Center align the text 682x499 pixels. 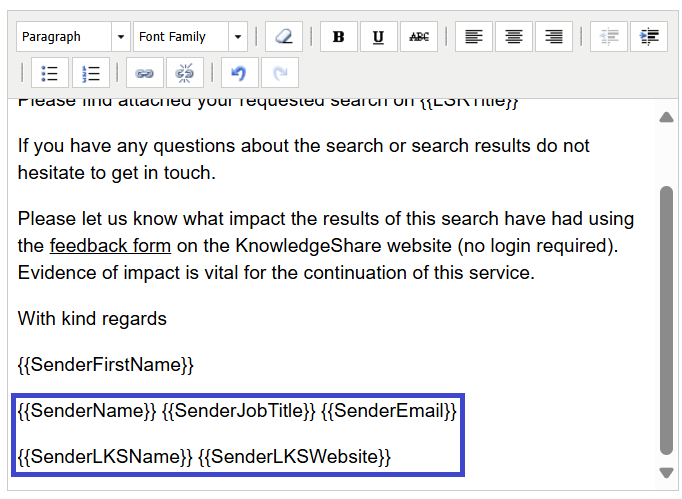pyautogui.click(x=514, y=37)
